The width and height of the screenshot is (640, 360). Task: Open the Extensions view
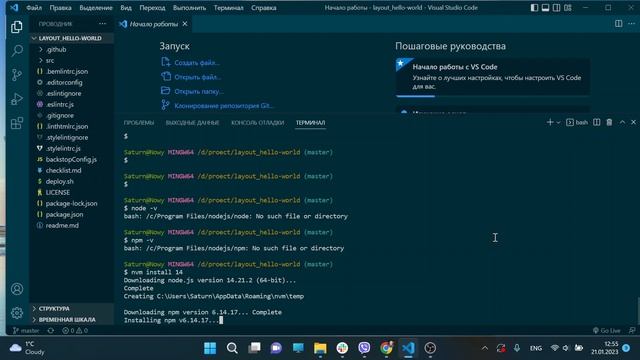17,123
